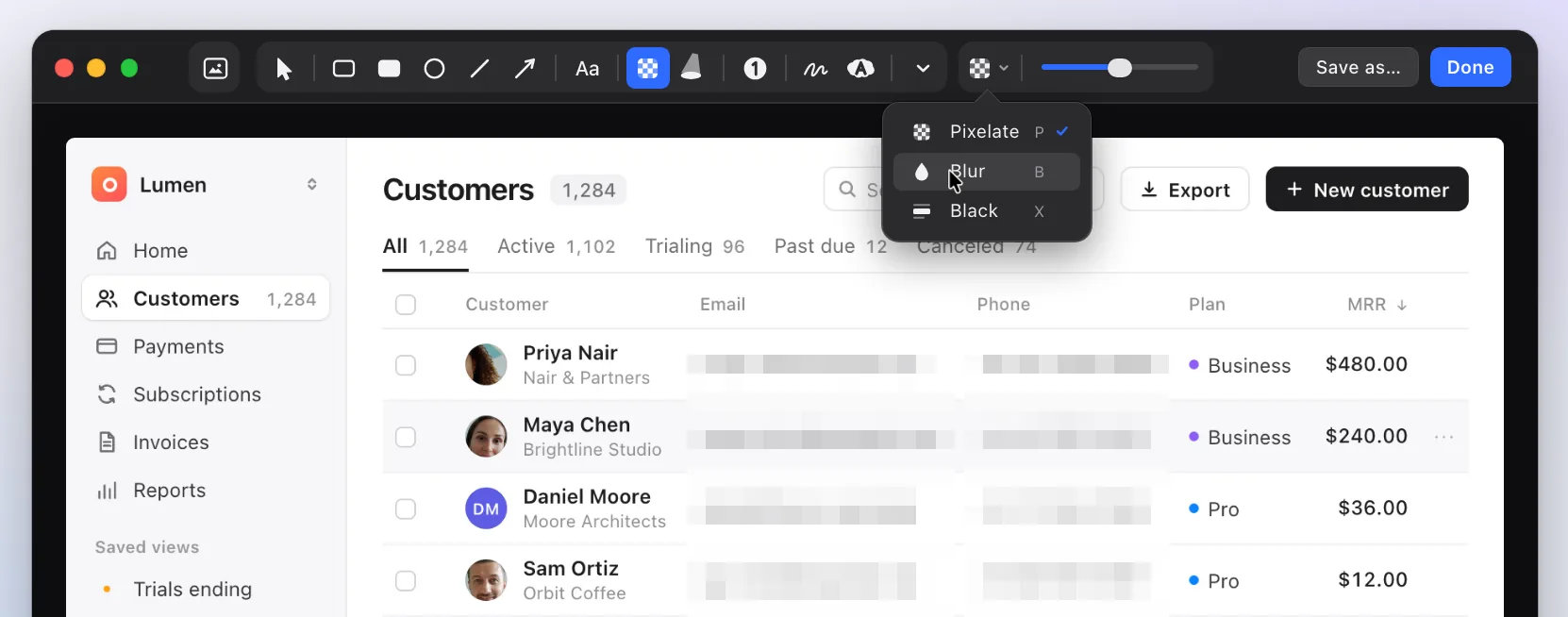Image resolution: width=1568 pixels, height=617 pixels.
Task: Open Invoices in the sidebar
Action: [206, 442]
